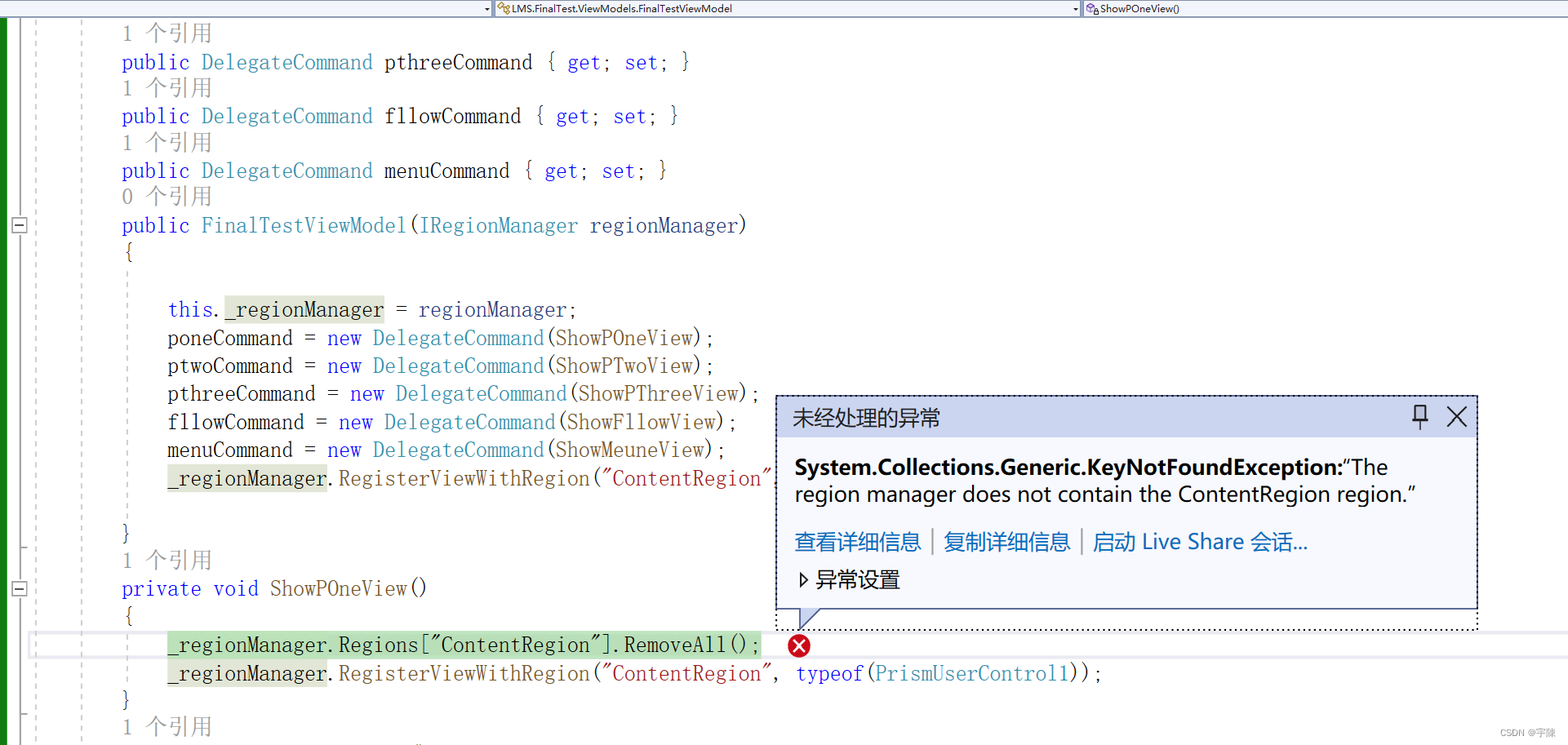Expand 异常设置 section
The height and width of the screenshot is (745, 1568).
point(849,580)
